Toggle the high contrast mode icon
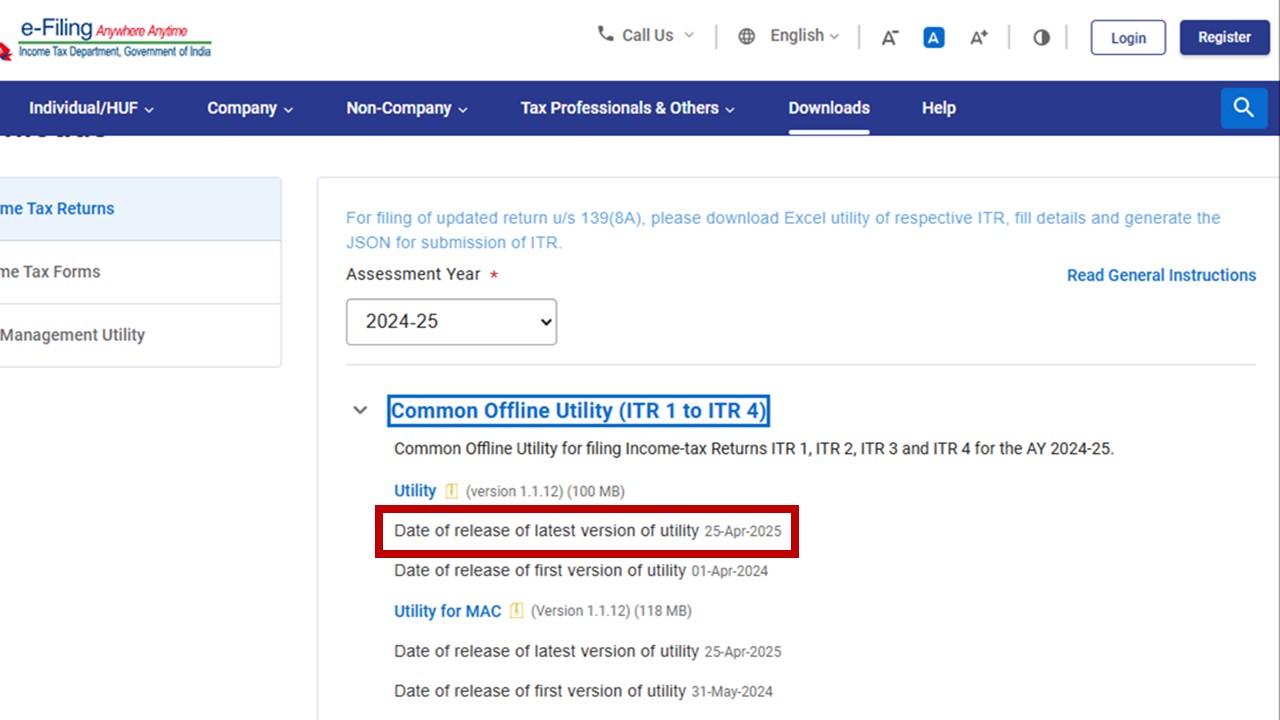Image resolution: width=1280 pixels, height=720 pixels. tap(1041, 38)
